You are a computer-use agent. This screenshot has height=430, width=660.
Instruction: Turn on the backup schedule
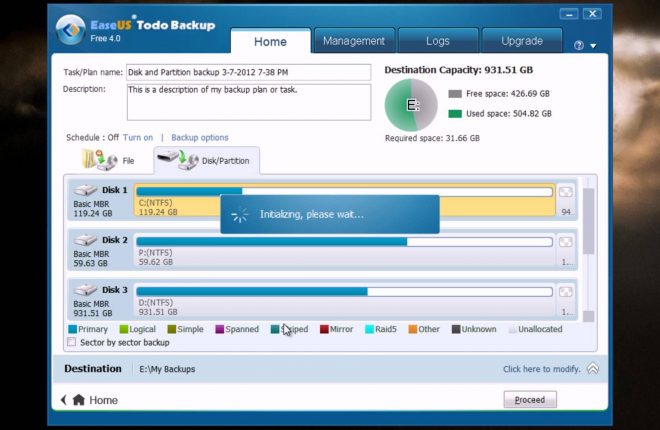138,138
